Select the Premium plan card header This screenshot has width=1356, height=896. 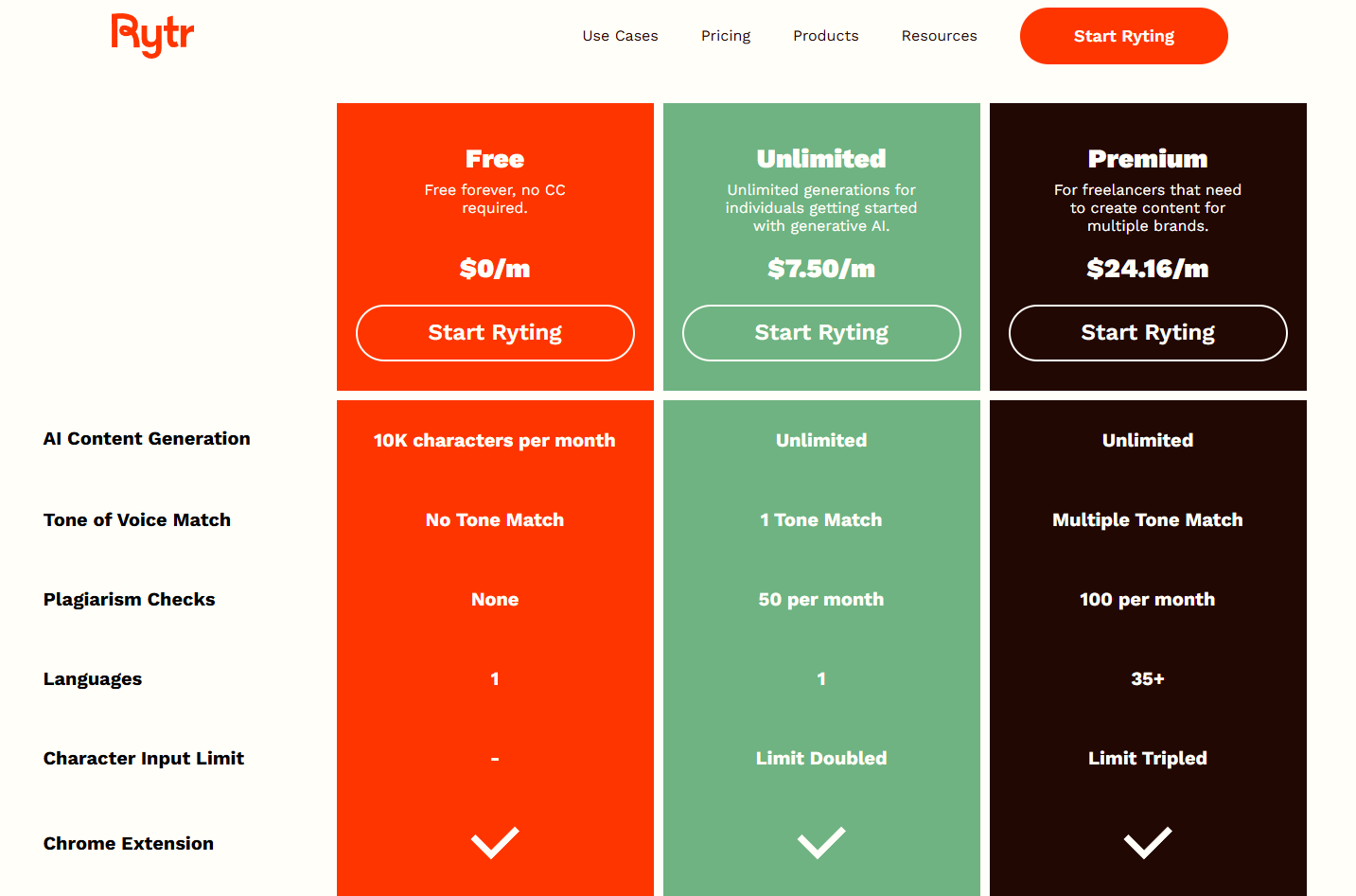click(1148, 159)
